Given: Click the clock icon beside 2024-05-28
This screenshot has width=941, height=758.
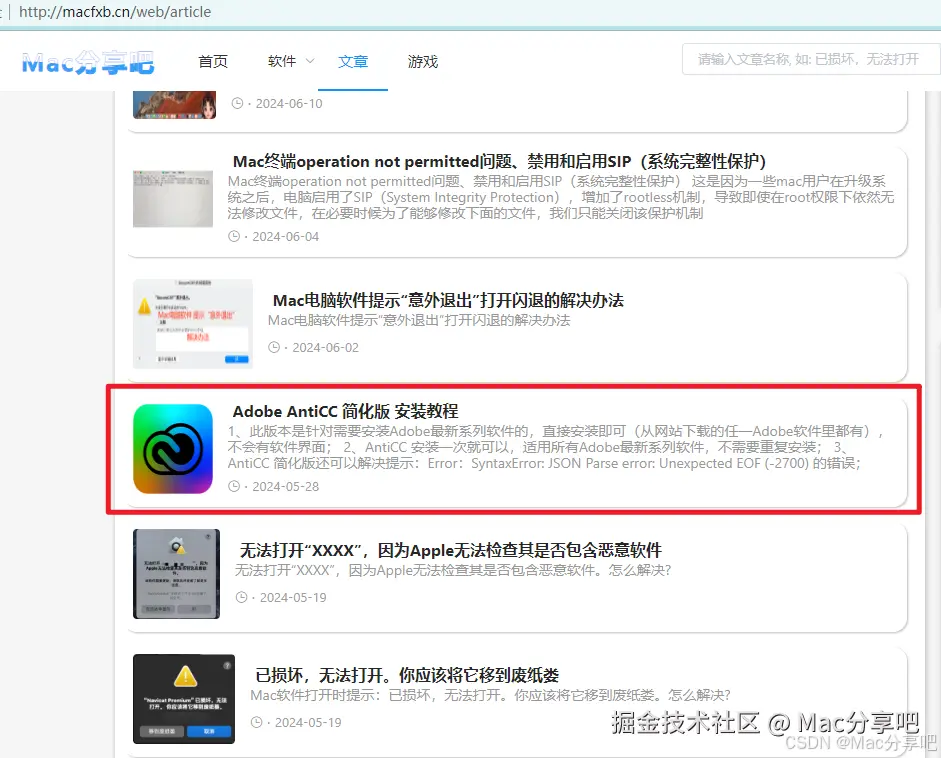Looking at the screenshot, I should tap(234, 486).
